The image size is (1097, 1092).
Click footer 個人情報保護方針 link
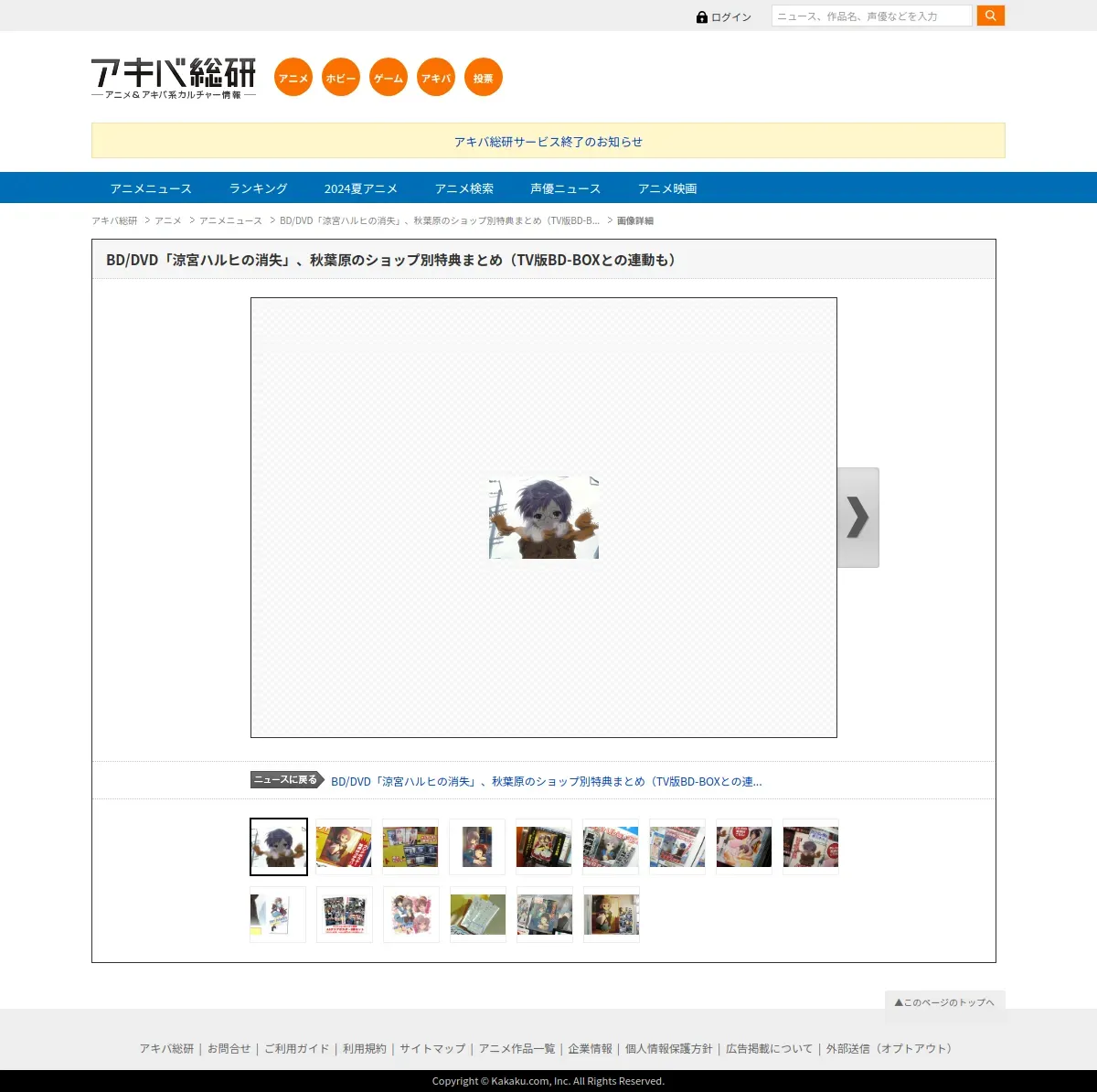(668, 1049)
